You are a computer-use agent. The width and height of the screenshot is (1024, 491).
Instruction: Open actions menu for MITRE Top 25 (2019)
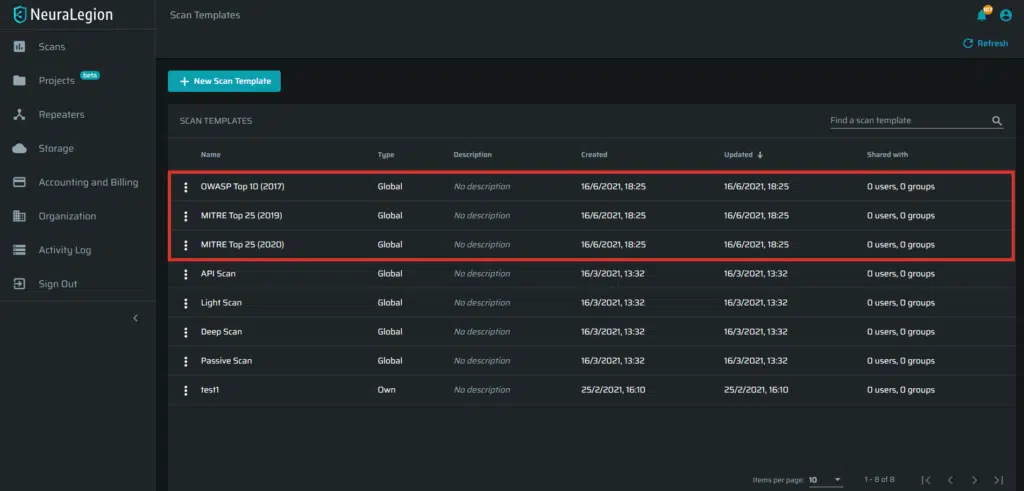185,215
